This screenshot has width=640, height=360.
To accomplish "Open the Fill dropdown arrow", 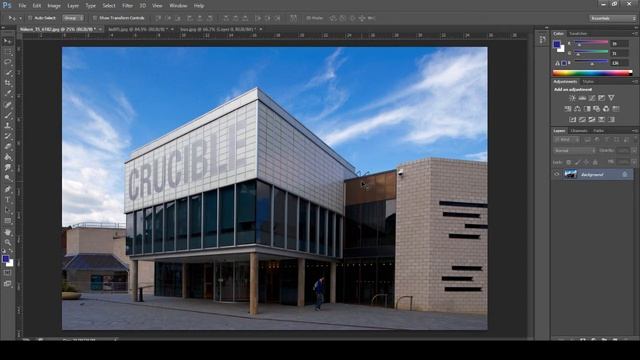I will click(x=634, y=162).
